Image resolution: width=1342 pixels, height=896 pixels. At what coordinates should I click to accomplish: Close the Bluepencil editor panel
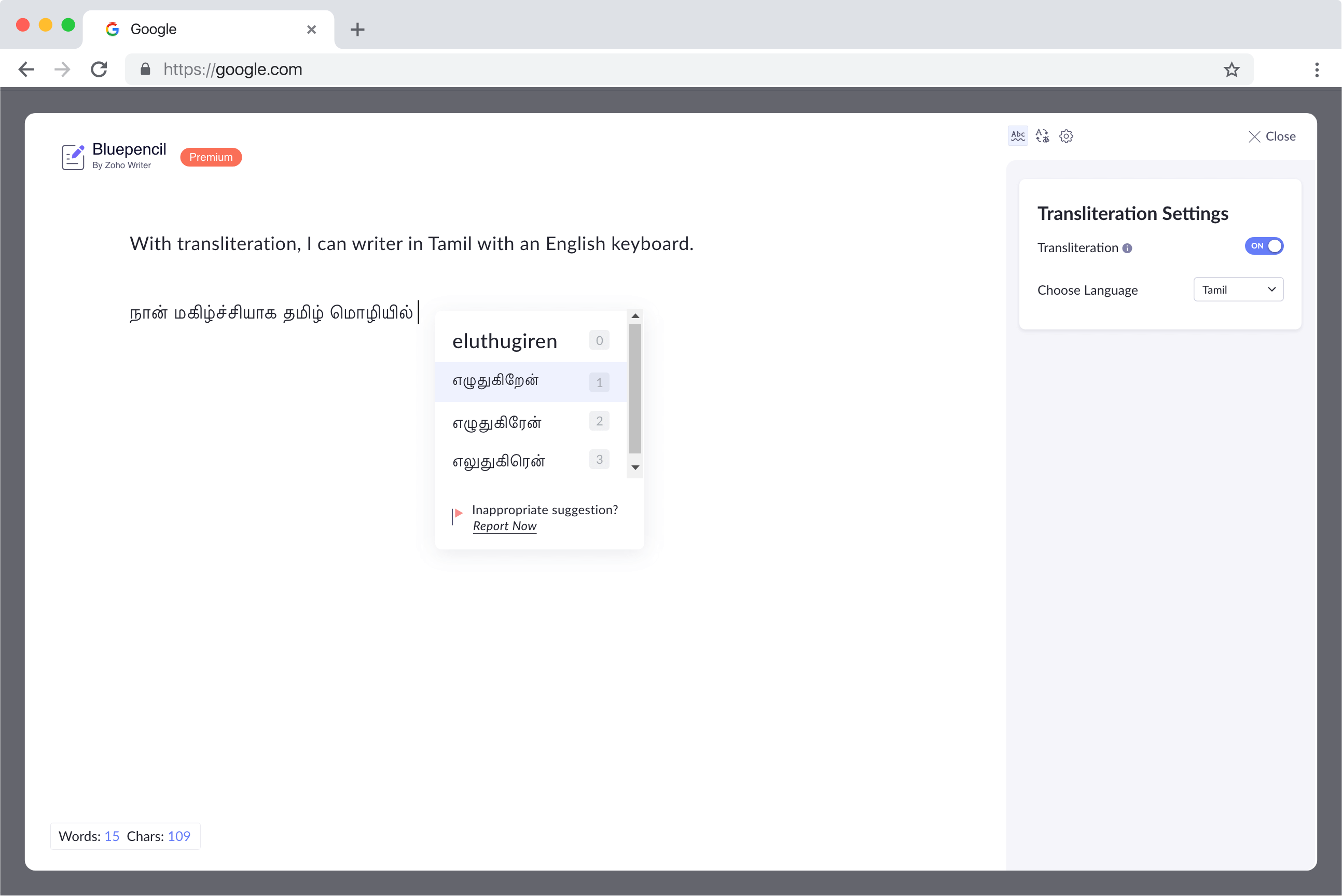coord(1272,136)
